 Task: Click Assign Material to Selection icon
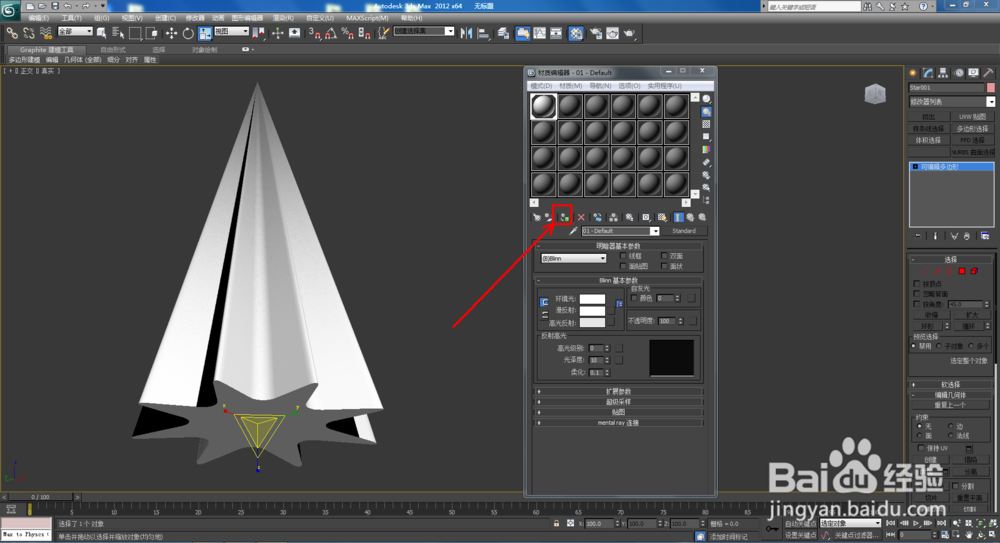coord(564,218)
